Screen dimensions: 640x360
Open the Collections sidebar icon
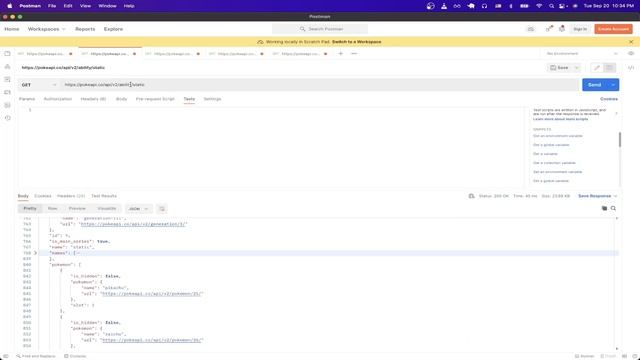click(7, 53)
